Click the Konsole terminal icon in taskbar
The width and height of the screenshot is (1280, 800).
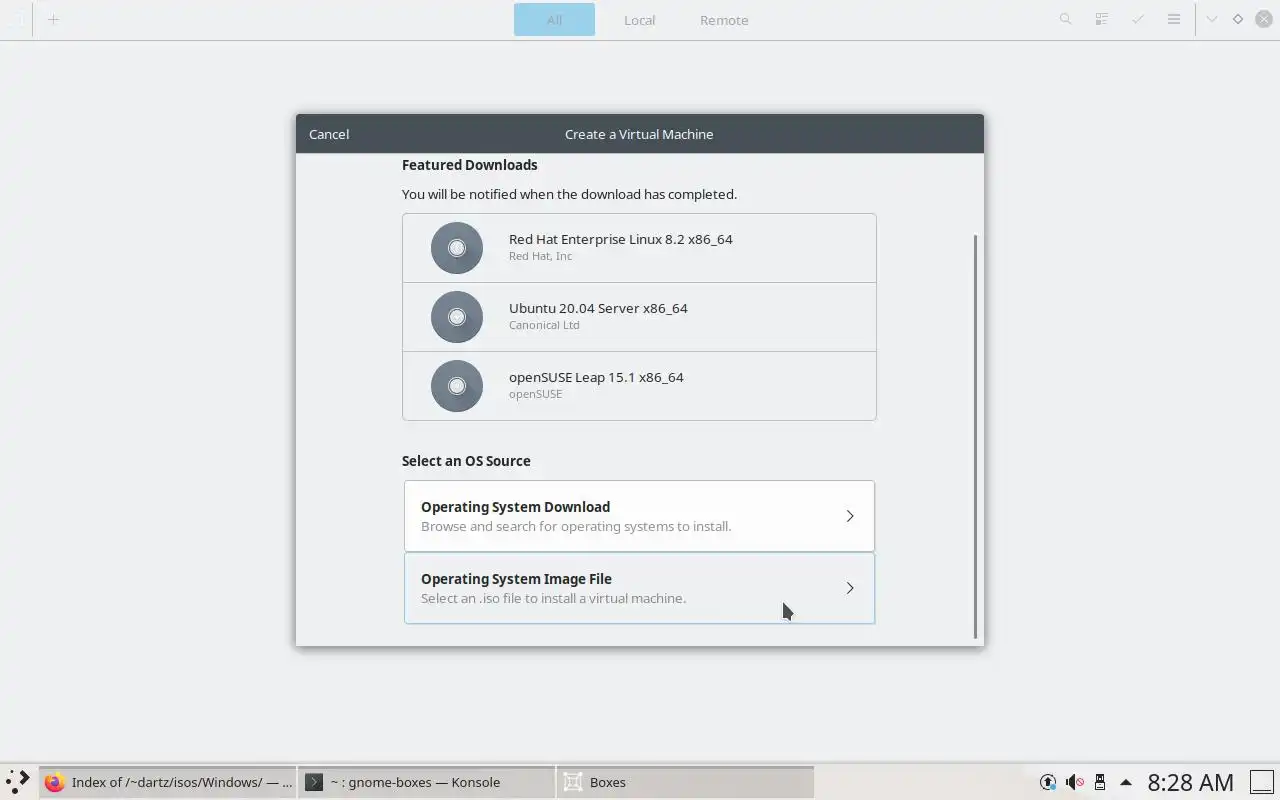click(314, 782)
